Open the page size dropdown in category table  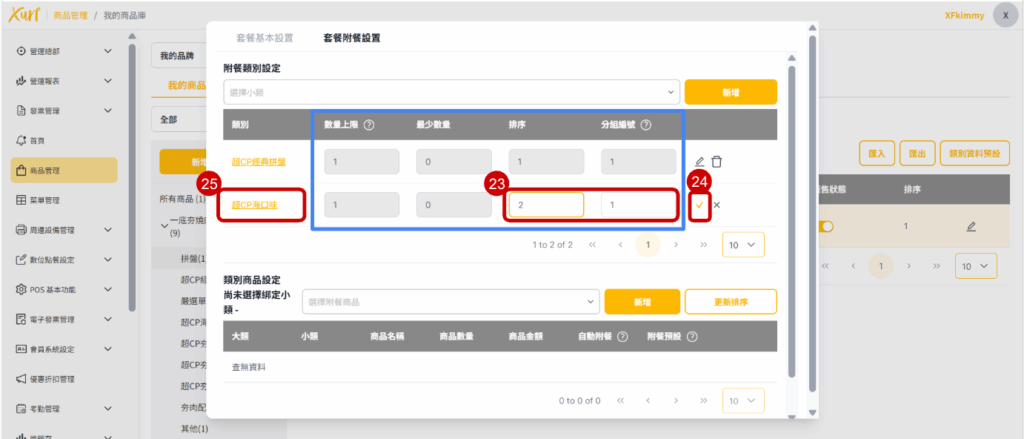(742, 244)
